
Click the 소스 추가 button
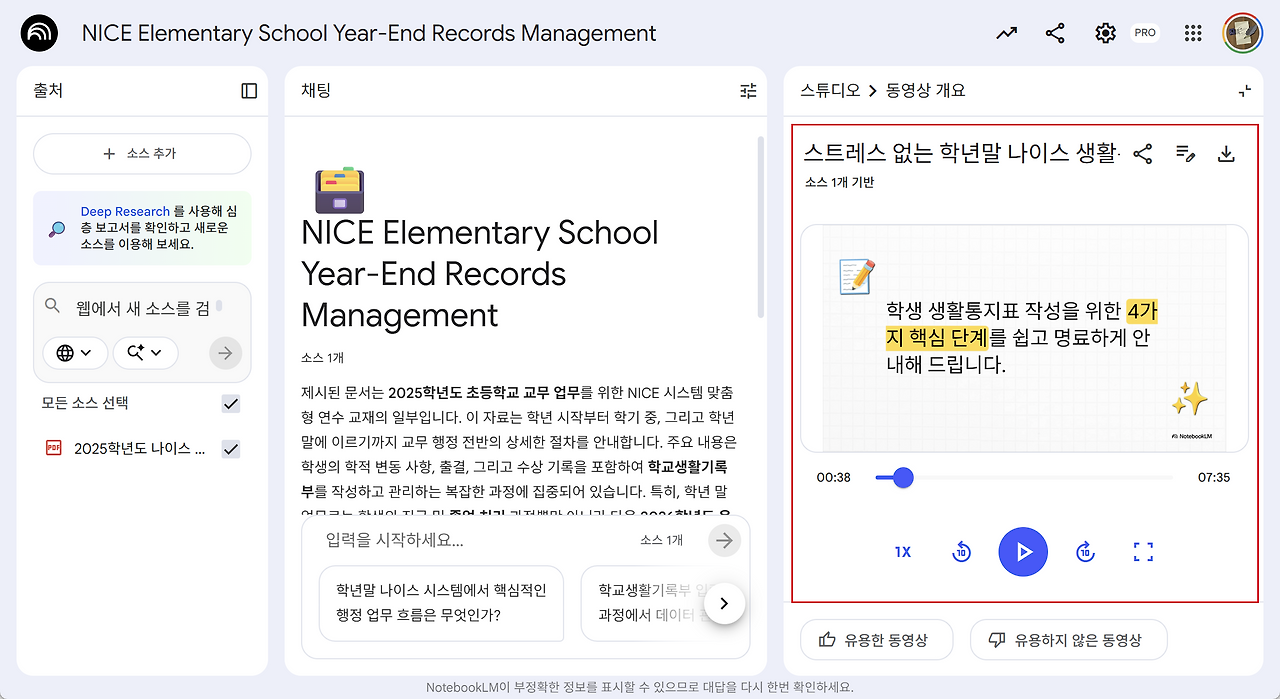pos(142,154)
